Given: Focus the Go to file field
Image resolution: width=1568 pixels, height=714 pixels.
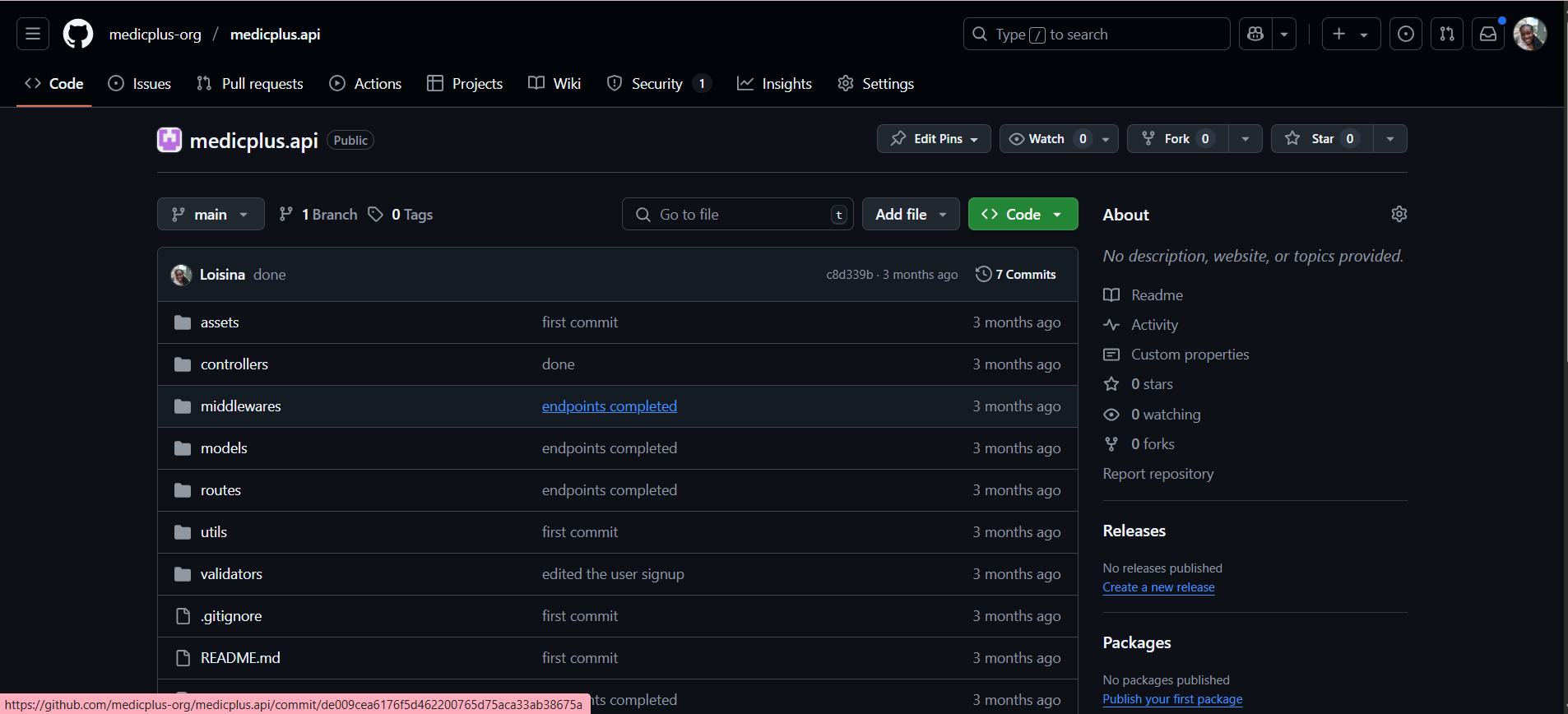Looking at the screenshot, I should click(737, 214).
